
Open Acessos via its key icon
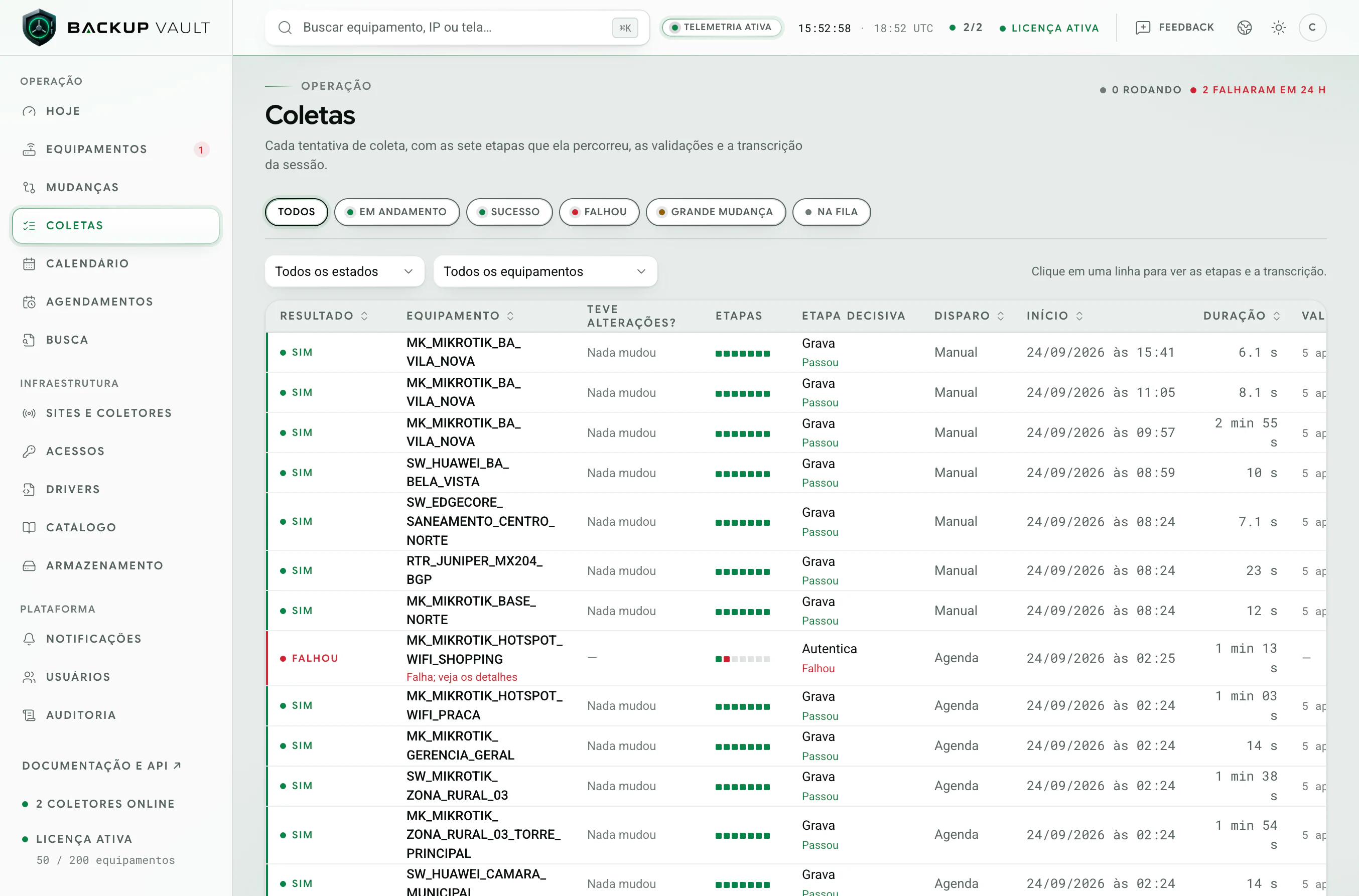(29, 452)
